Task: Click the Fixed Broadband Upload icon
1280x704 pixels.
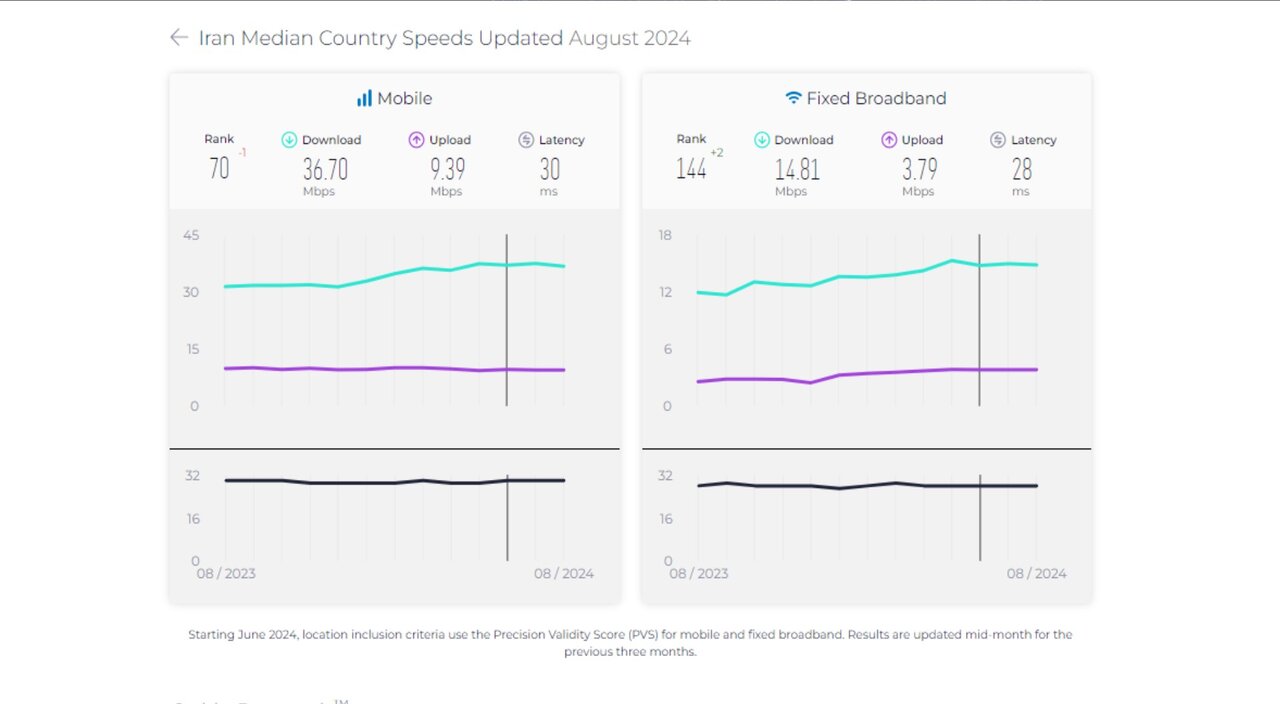Action: click(x=889, y=140)
